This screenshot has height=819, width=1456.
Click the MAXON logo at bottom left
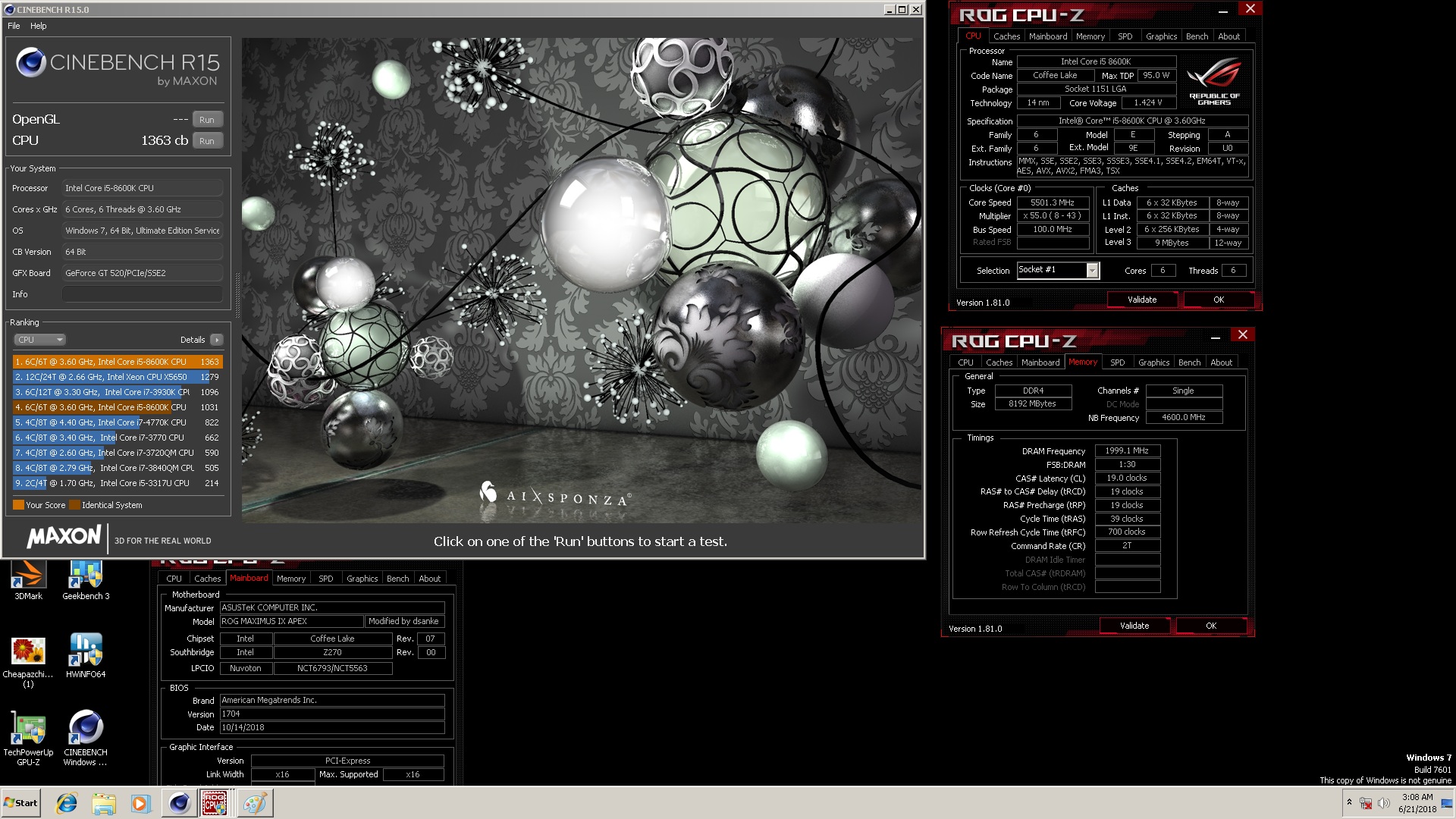pyautogui.click(x=64, y=537)
